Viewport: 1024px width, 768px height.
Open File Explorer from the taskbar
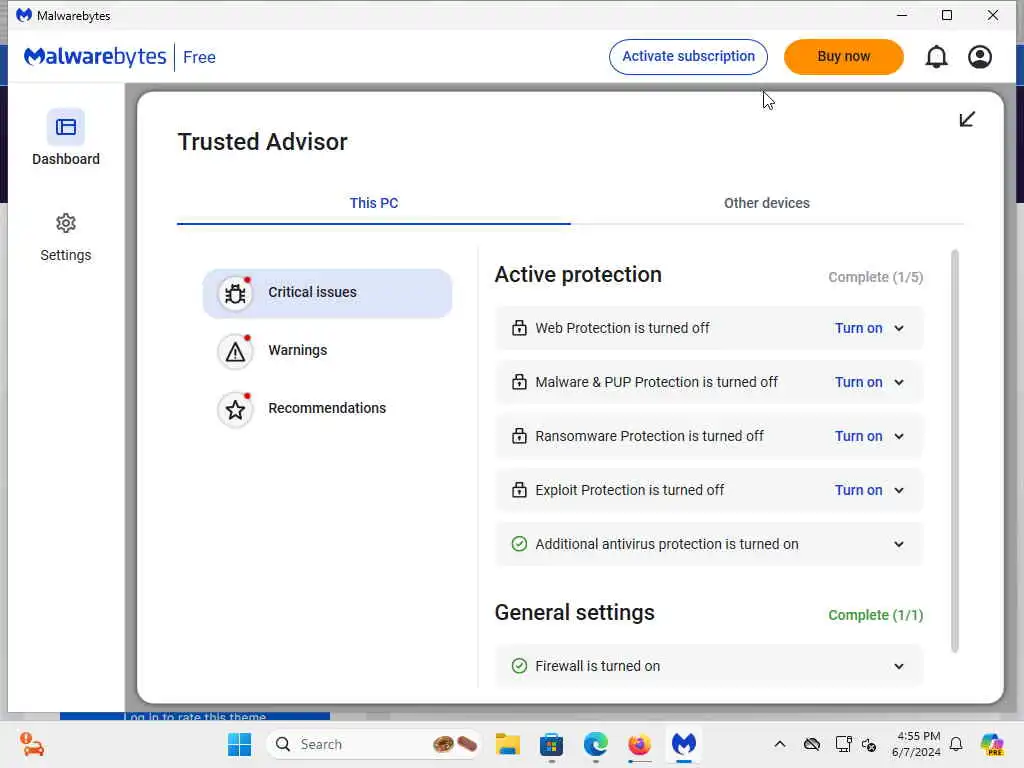tap(507, 744)
